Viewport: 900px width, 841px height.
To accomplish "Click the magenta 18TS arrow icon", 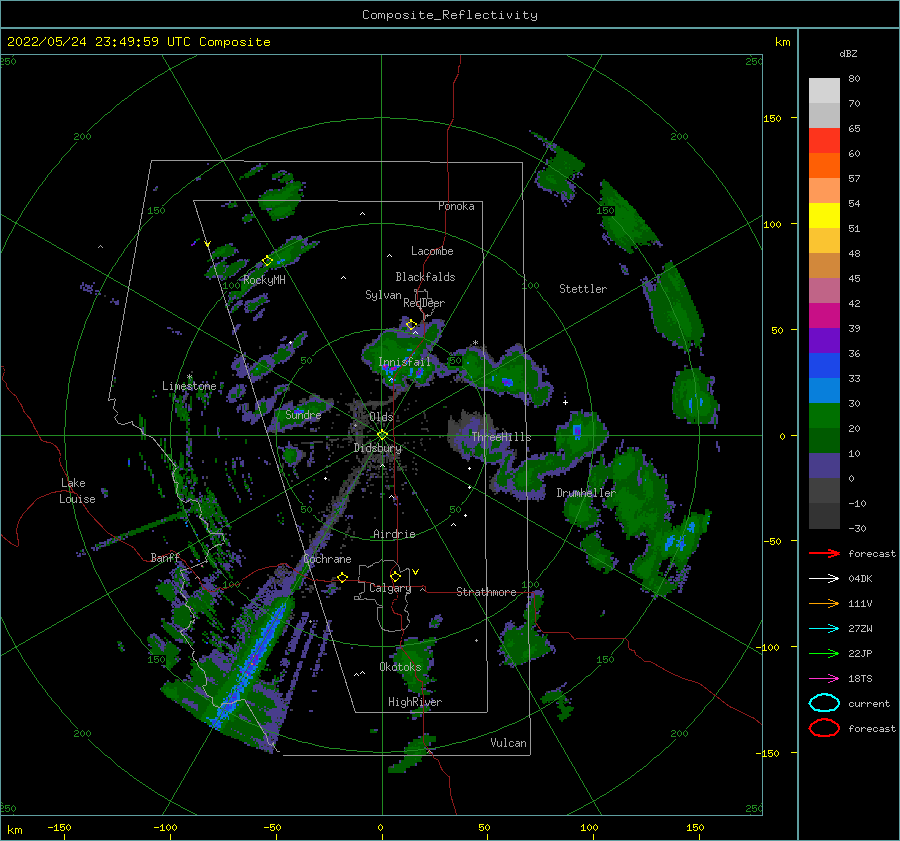I will [x=824, y=679].
